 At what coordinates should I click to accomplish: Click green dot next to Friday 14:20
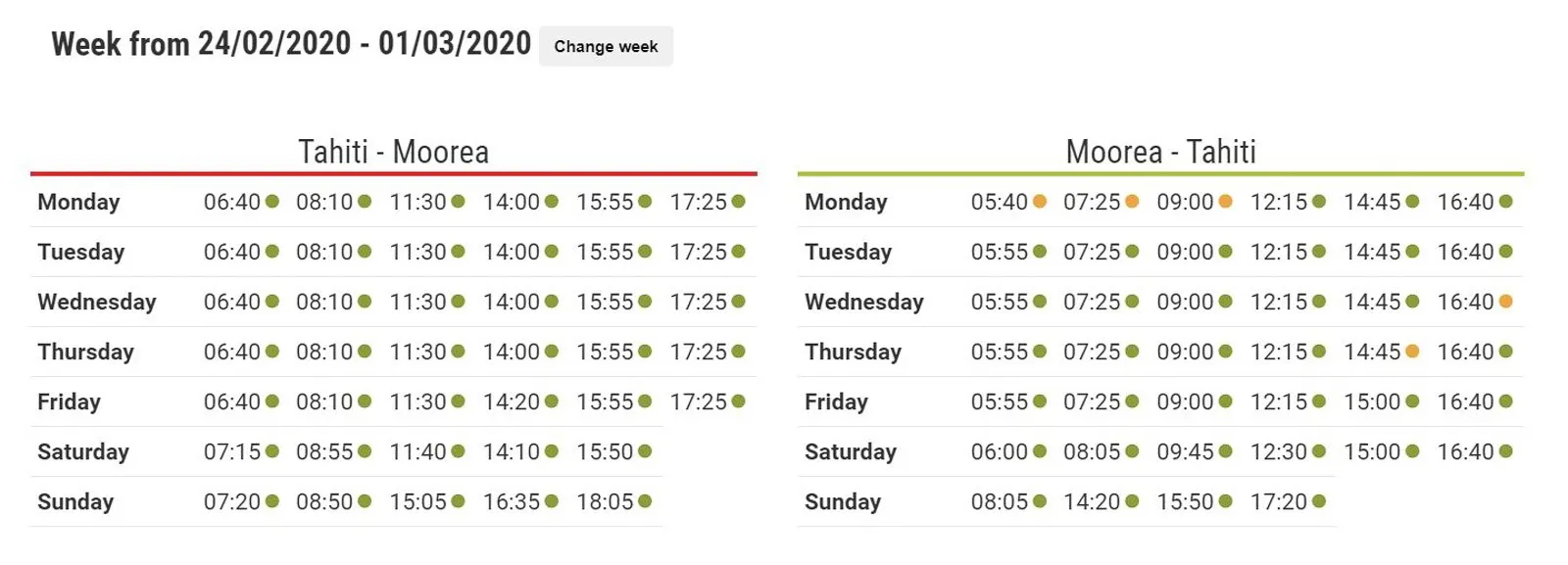[x=552, y=401]
